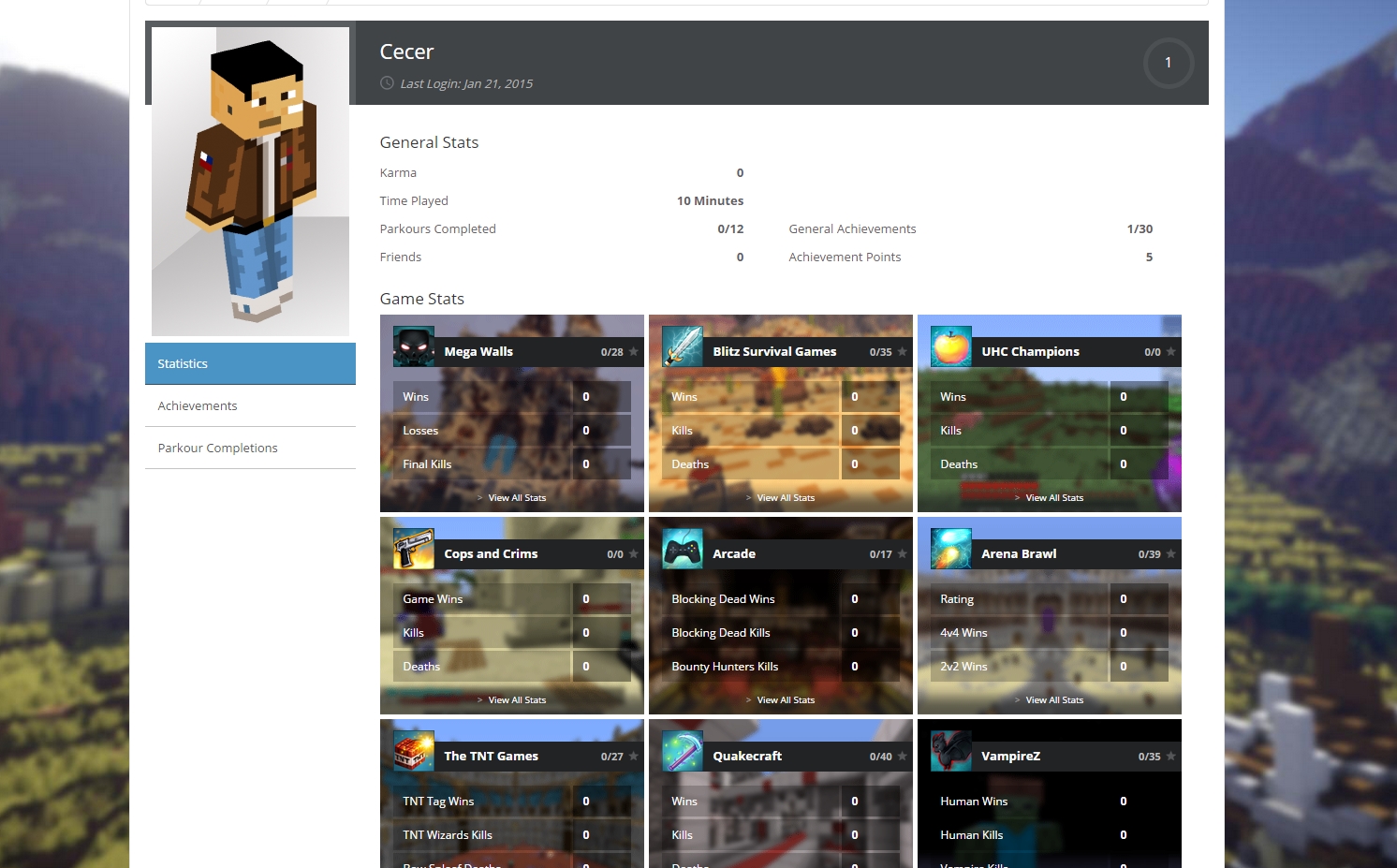Screen dimensions: 1397x868
Task: Click the TNT Games block icon
Action: (x=414, y=751)
